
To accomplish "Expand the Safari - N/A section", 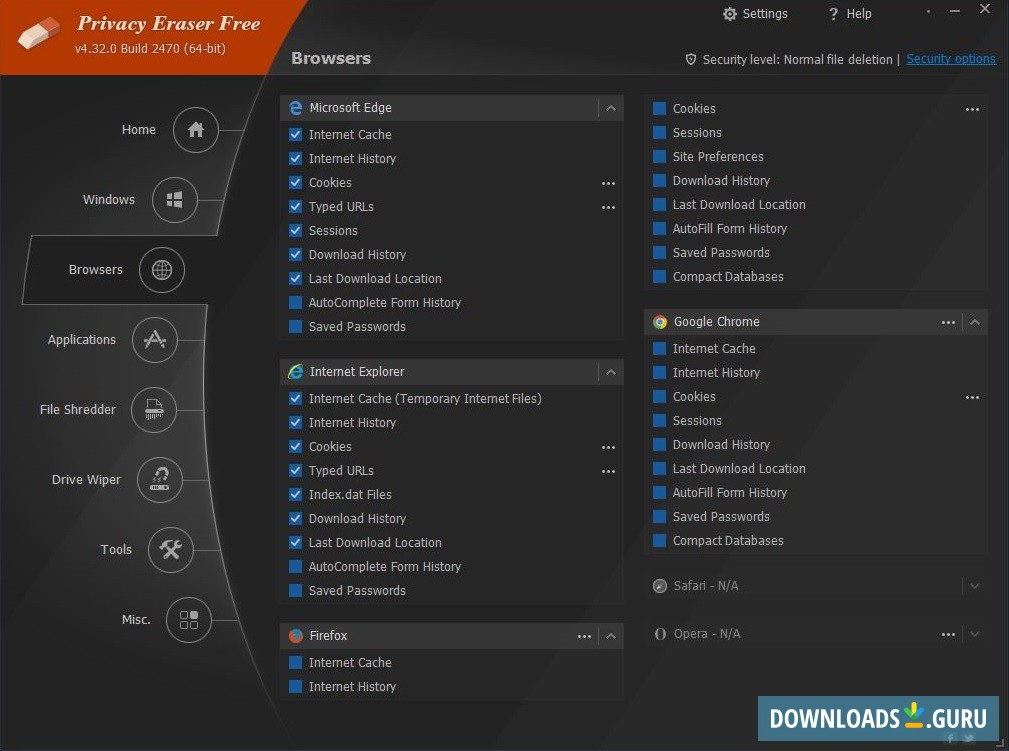I will pyautogui.click(x=974, y=585).
